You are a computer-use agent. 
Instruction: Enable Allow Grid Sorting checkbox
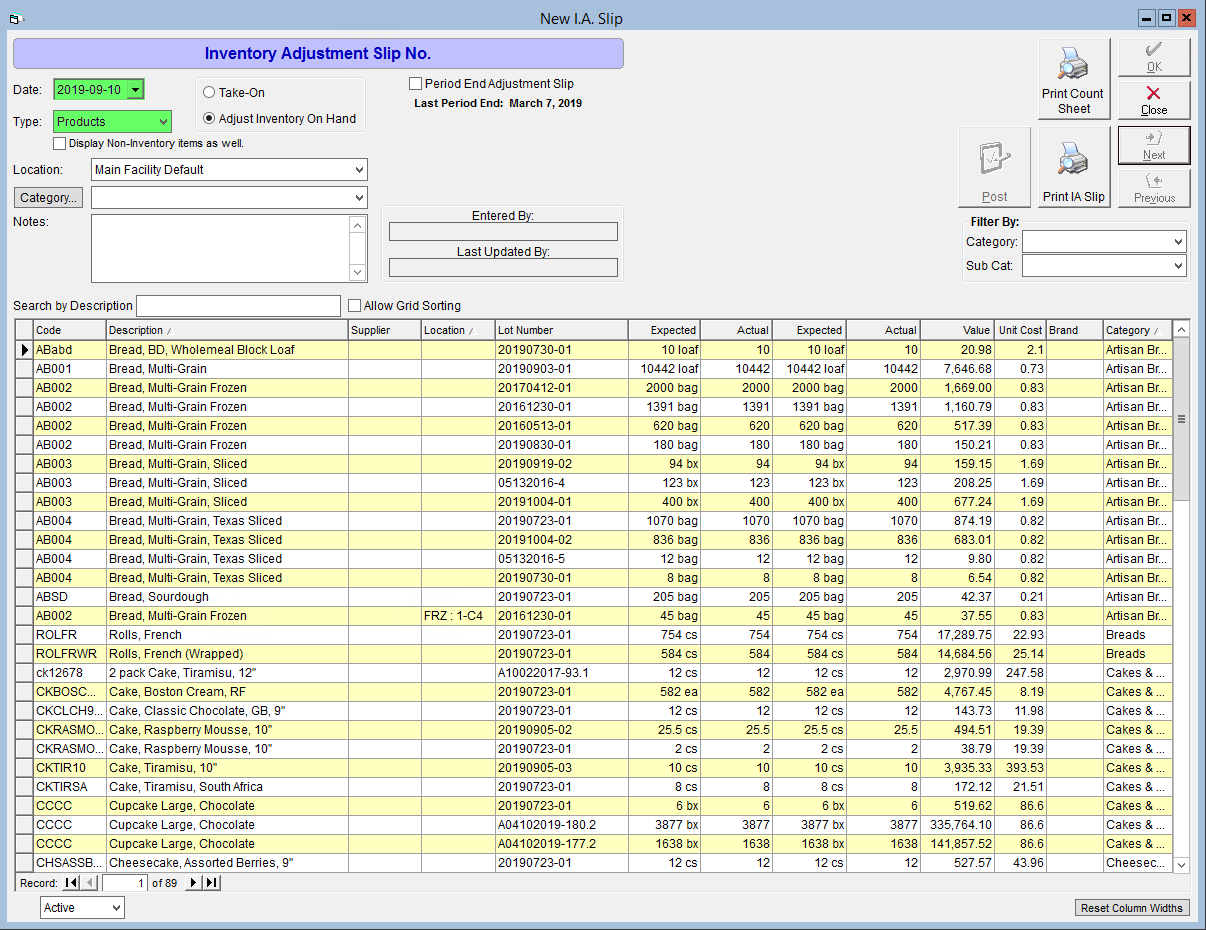click(354, 305)
